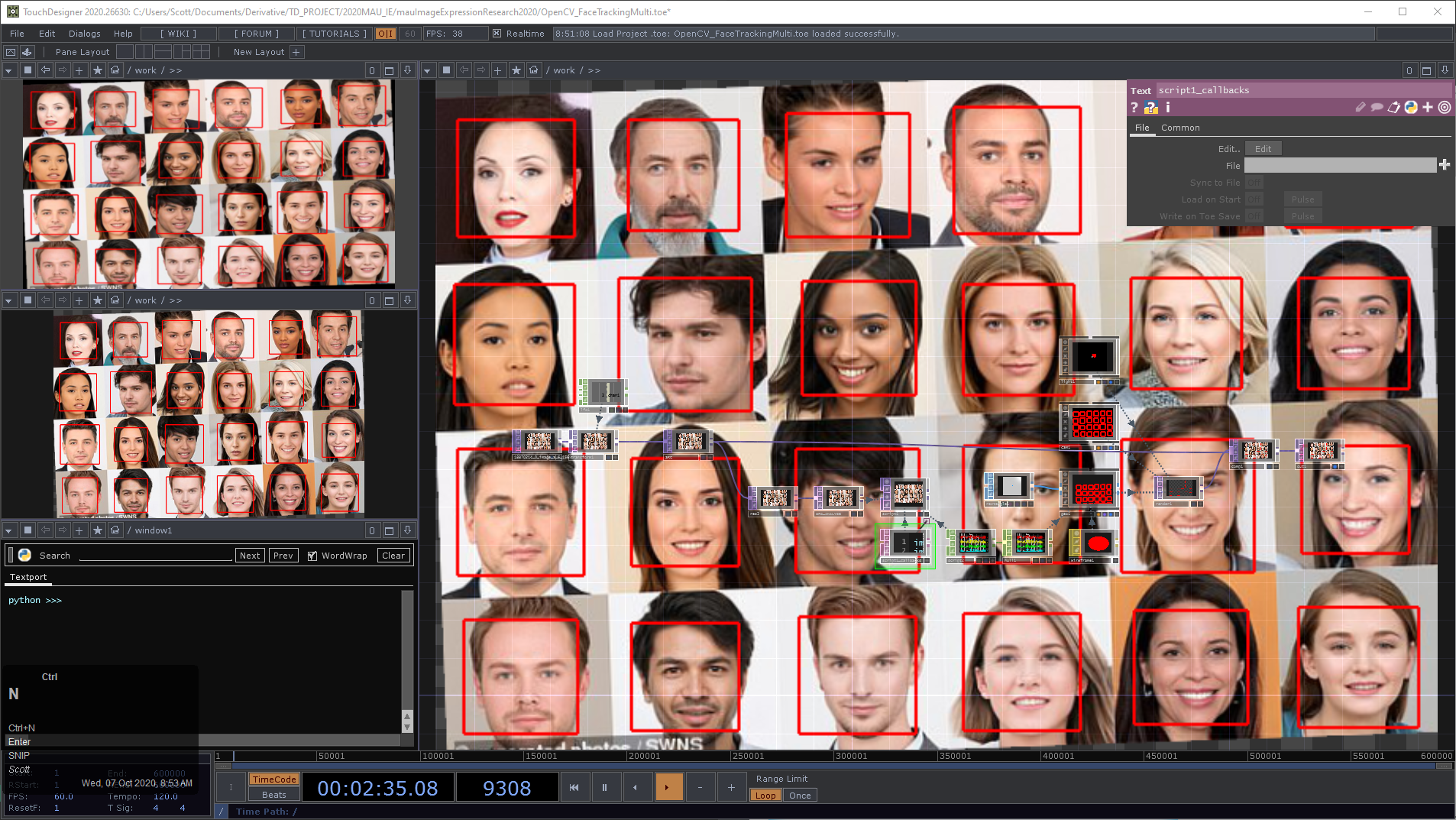Click the target circle icon in parameter header
Viewport: 1456px width, 820px height.
[1445, 108]
